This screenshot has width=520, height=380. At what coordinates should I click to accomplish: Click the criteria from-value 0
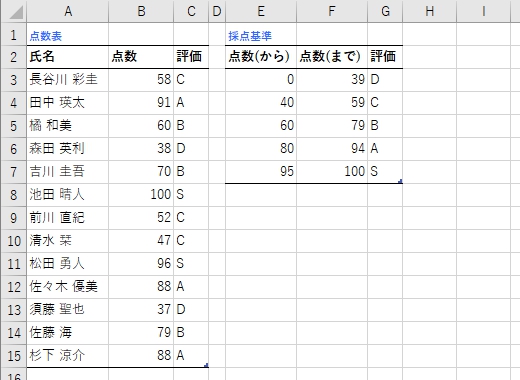261,80
